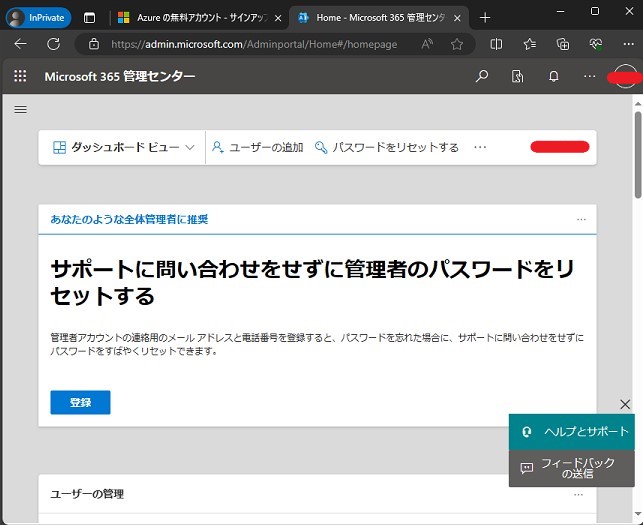Click the InPrivate profile badge
Viewport: 643px width, 525px height.
[38, 18]
